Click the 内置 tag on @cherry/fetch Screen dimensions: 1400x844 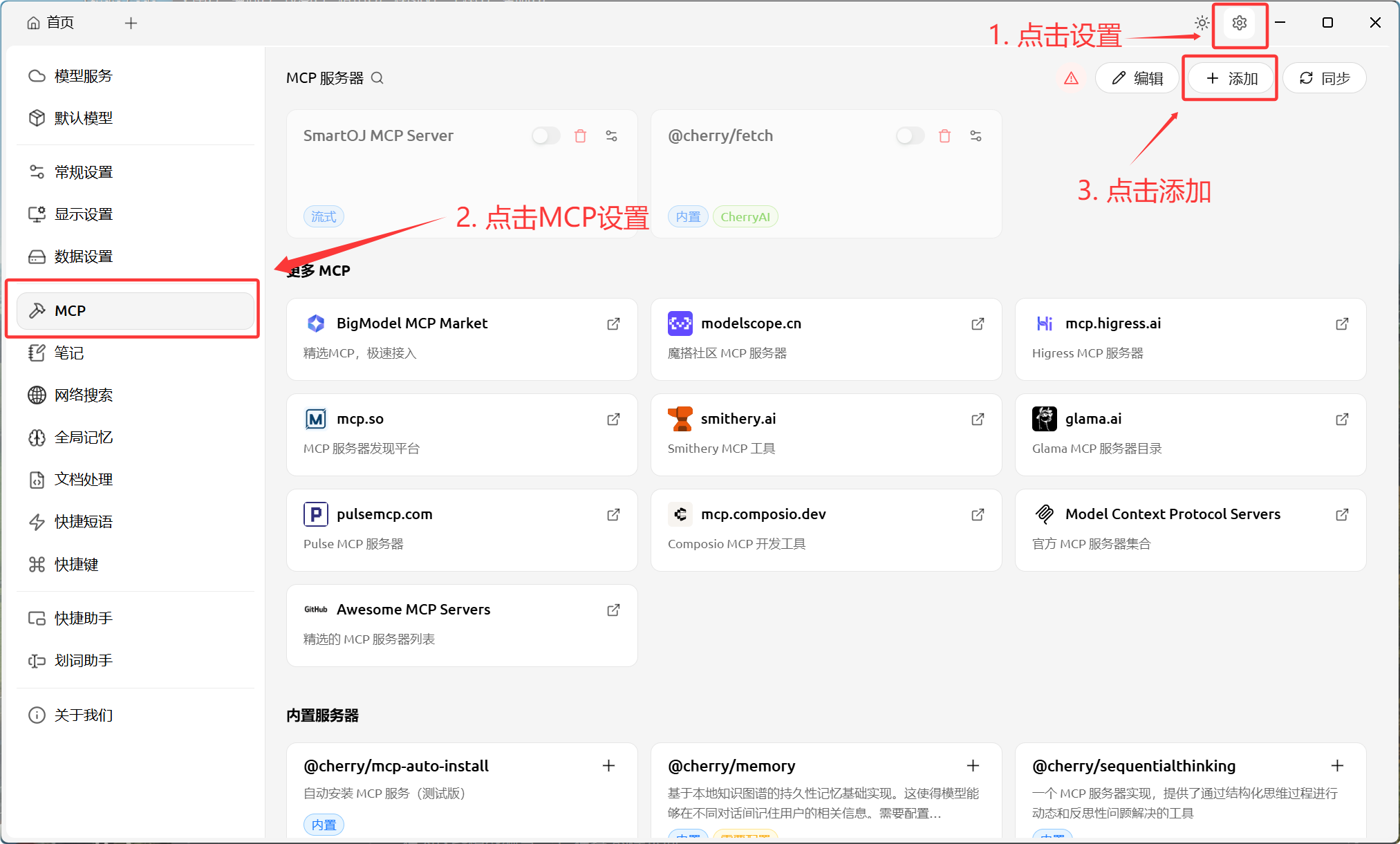[688, 217]
